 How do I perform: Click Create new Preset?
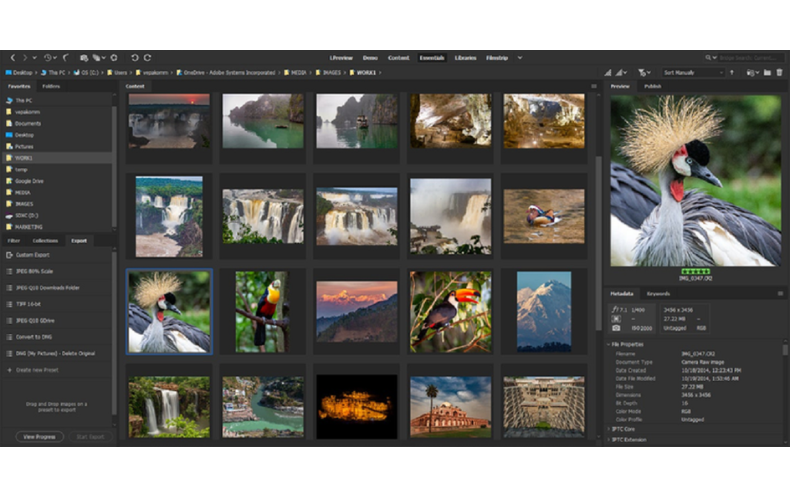(36, 369)
